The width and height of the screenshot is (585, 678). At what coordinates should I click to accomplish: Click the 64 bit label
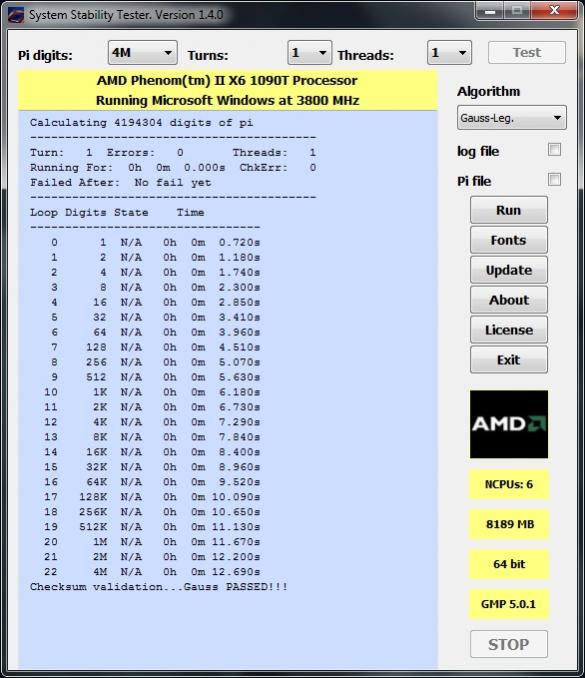[509, 564]
